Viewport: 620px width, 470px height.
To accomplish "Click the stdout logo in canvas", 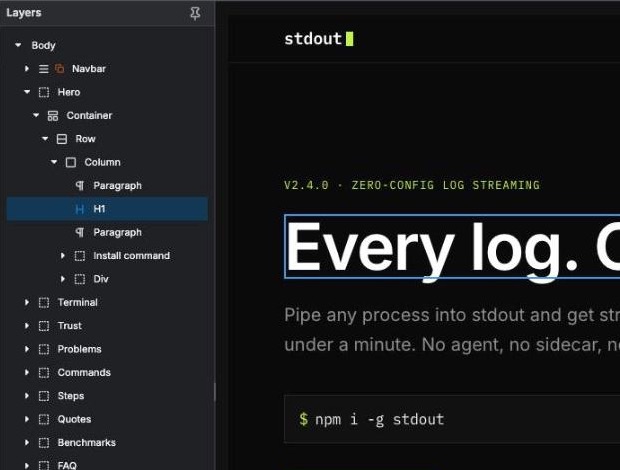I will [x=319, y=39].
